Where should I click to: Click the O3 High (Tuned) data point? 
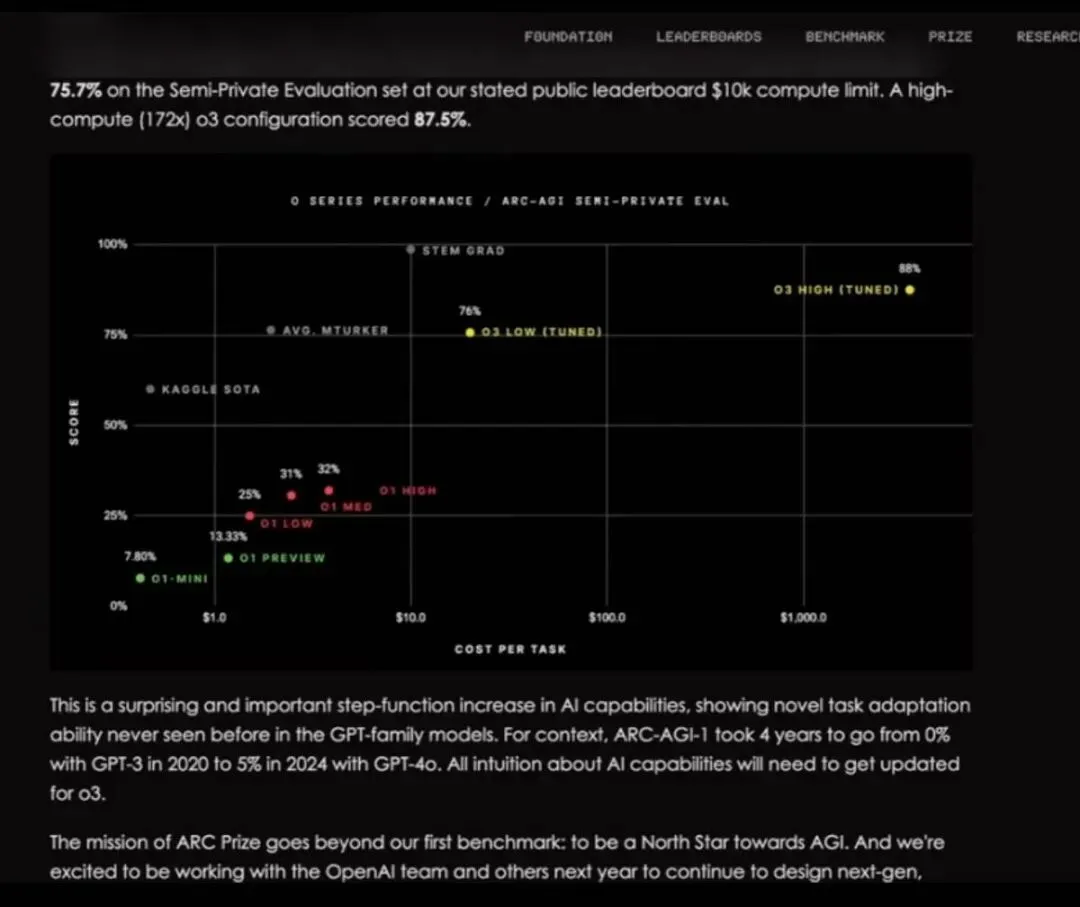pyautogui.click(x=910, y=290)
